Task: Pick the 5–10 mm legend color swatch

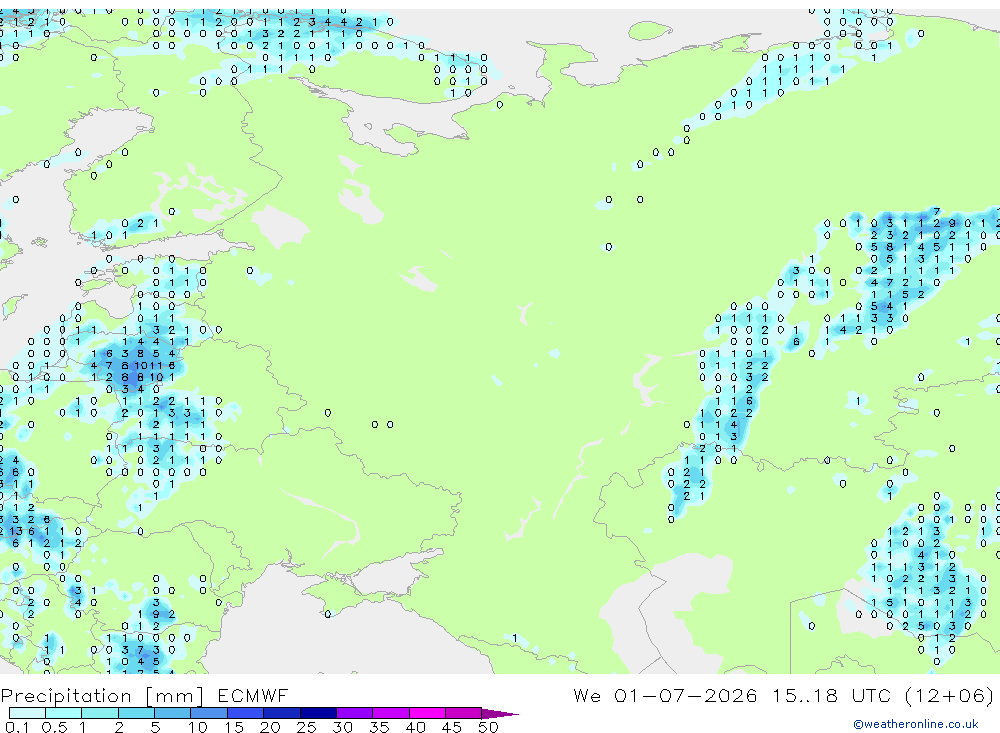Action: (x=172, y=713)
